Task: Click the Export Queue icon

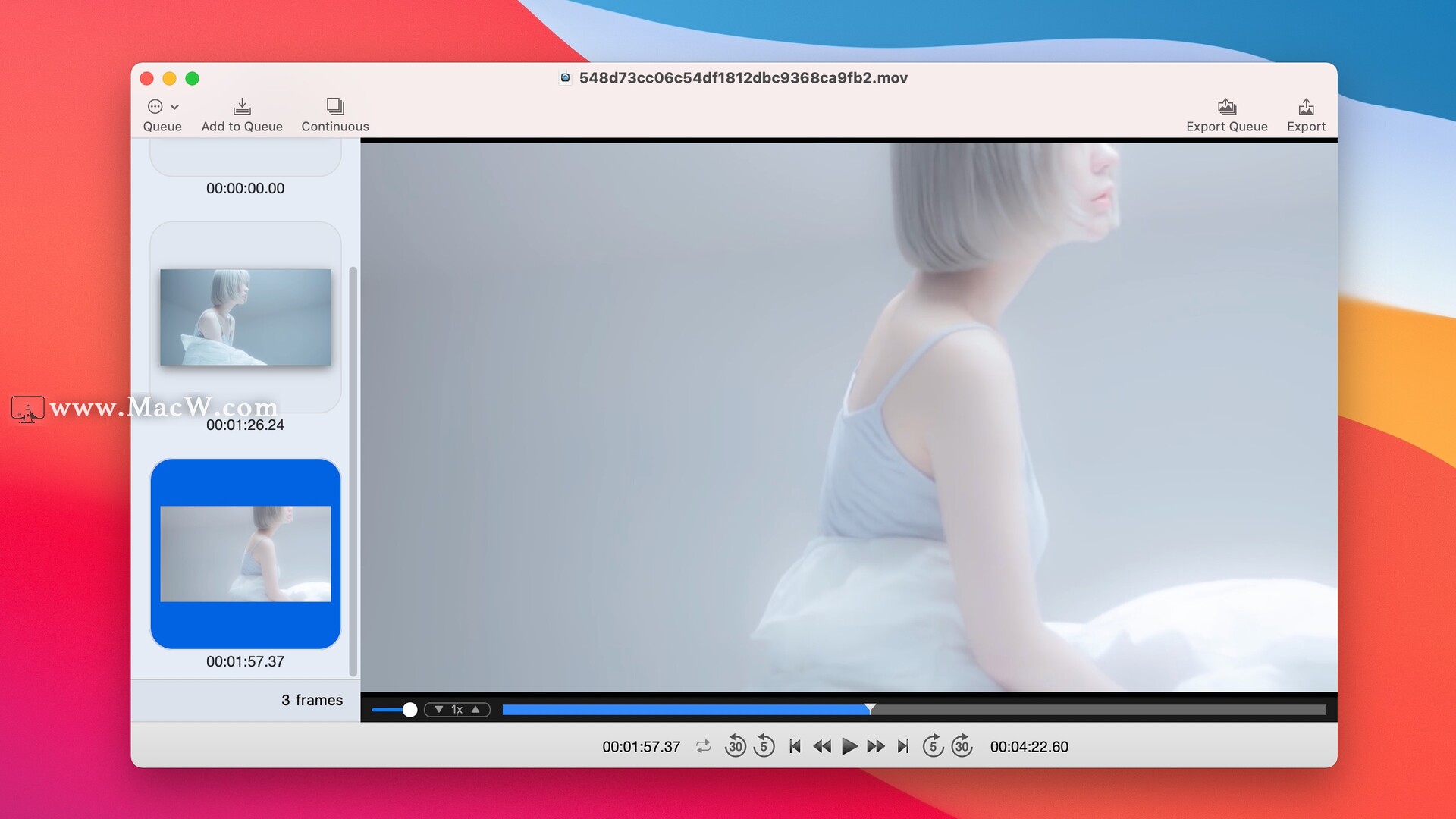Action: point(1225,107)
